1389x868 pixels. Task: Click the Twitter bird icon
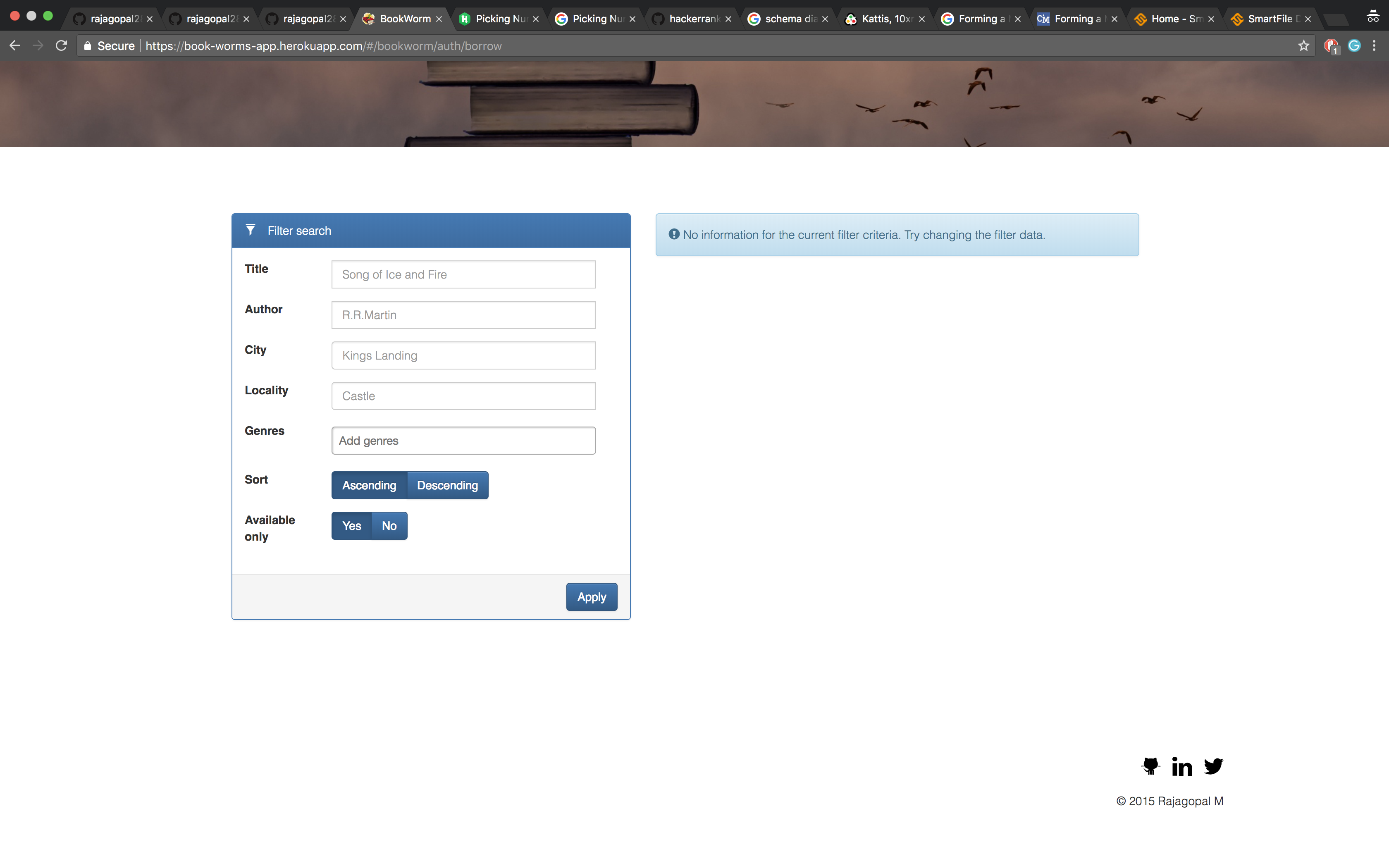point(1213,766)
